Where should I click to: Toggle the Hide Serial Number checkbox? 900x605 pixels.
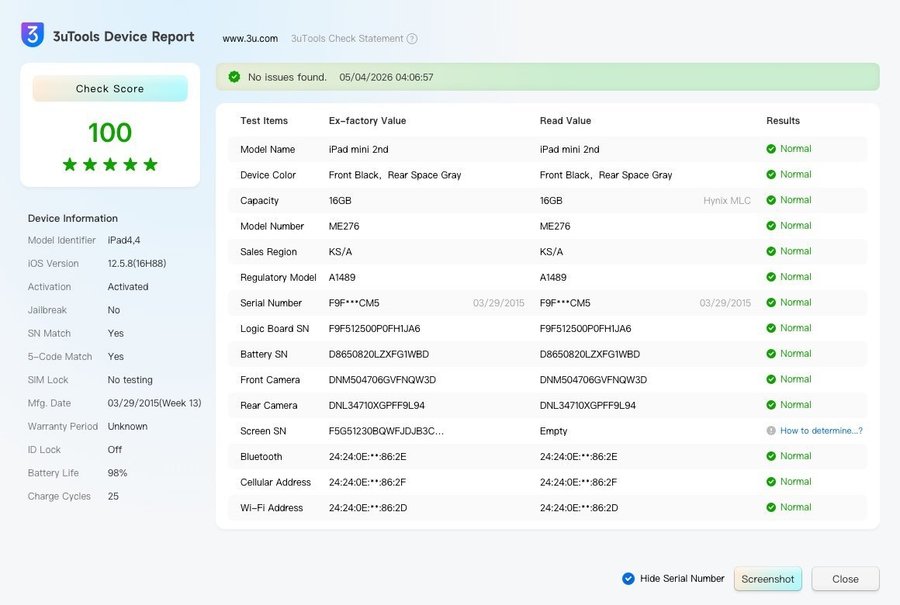628,579
